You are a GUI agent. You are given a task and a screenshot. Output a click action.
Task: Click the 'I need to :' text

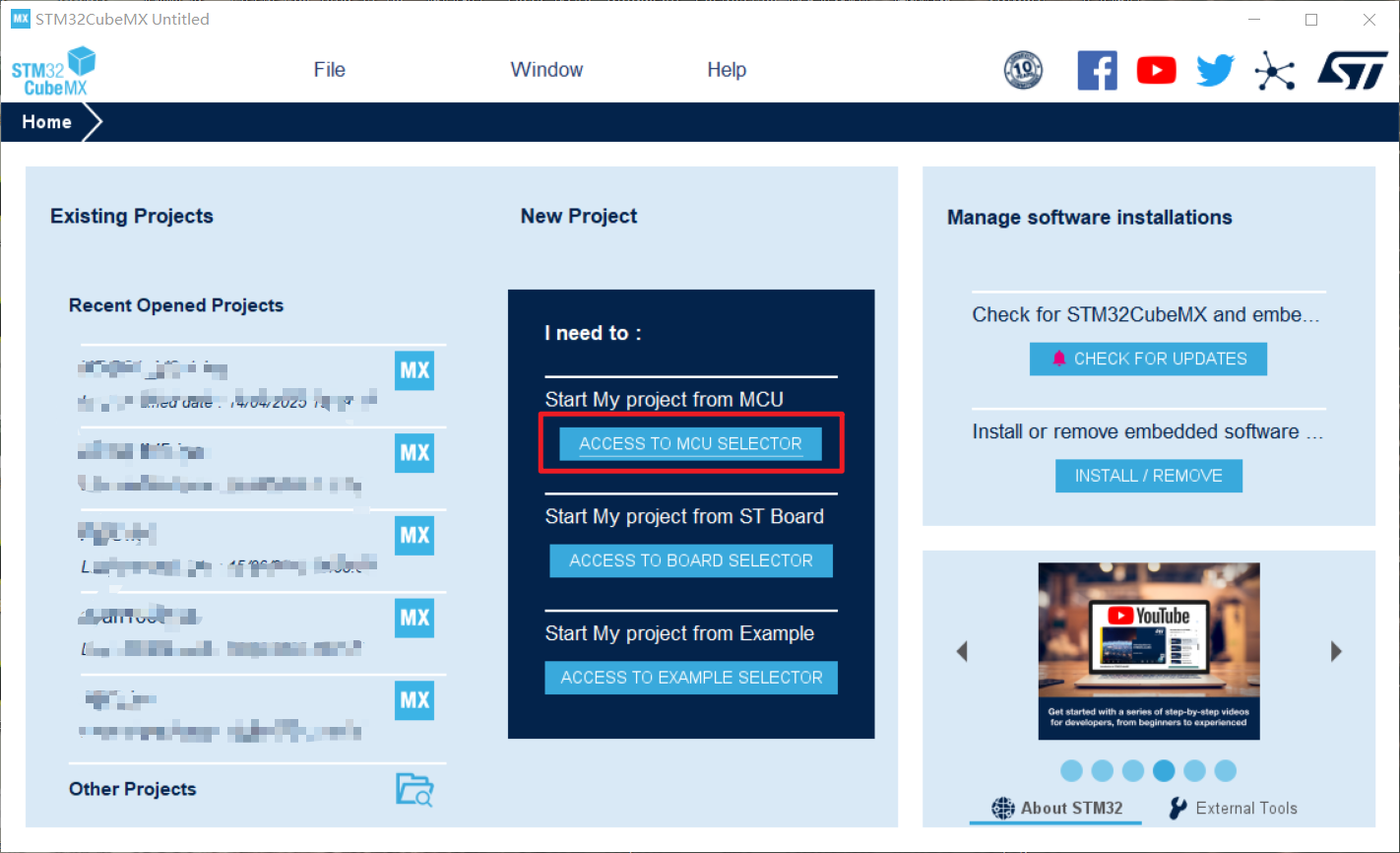[593, 333]
